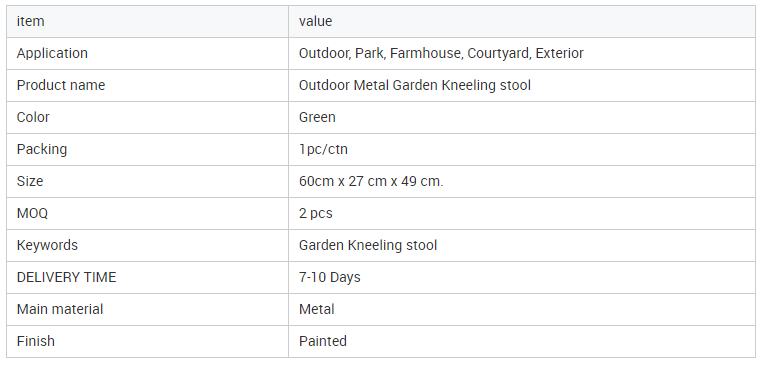Click the '60cm x 27 cm x 49 cm.' value
763x365 pixels.
[371, 181]
